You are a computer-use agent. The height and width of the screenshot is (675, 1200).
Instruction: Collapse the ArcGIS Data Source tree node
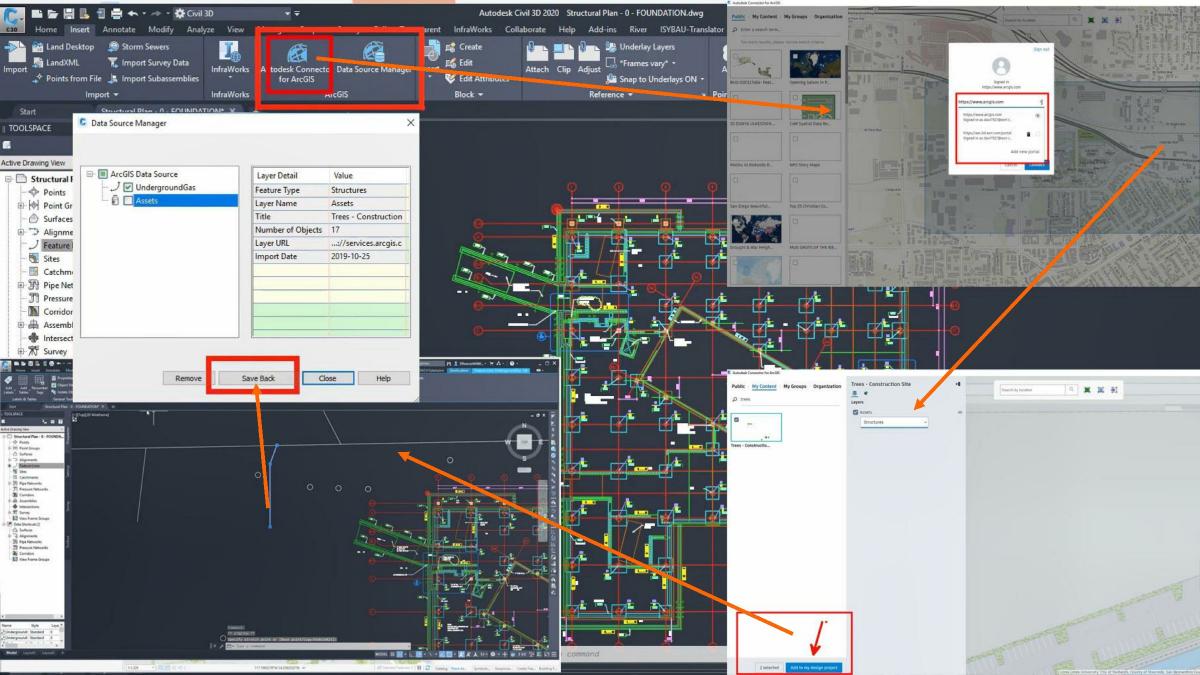point(89,174)
